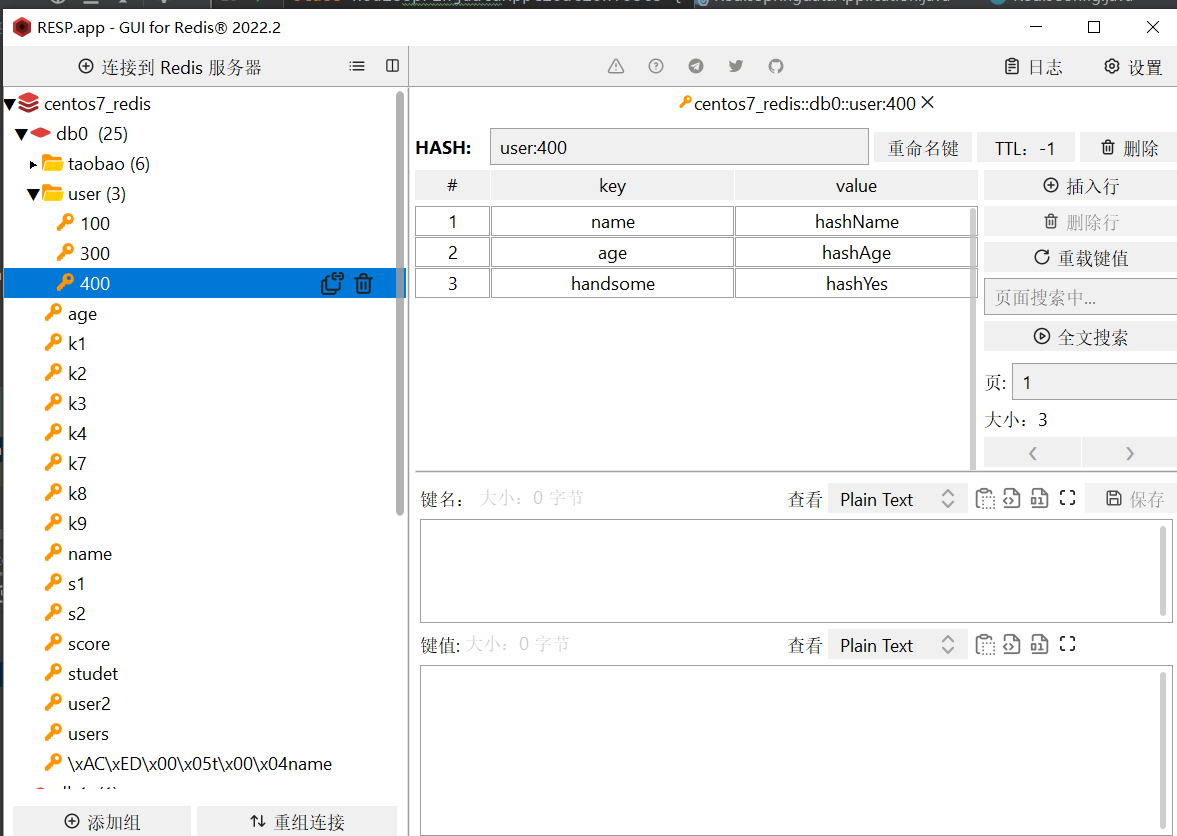Expand 键名 editor to fullscreen

coord(1067,498)
